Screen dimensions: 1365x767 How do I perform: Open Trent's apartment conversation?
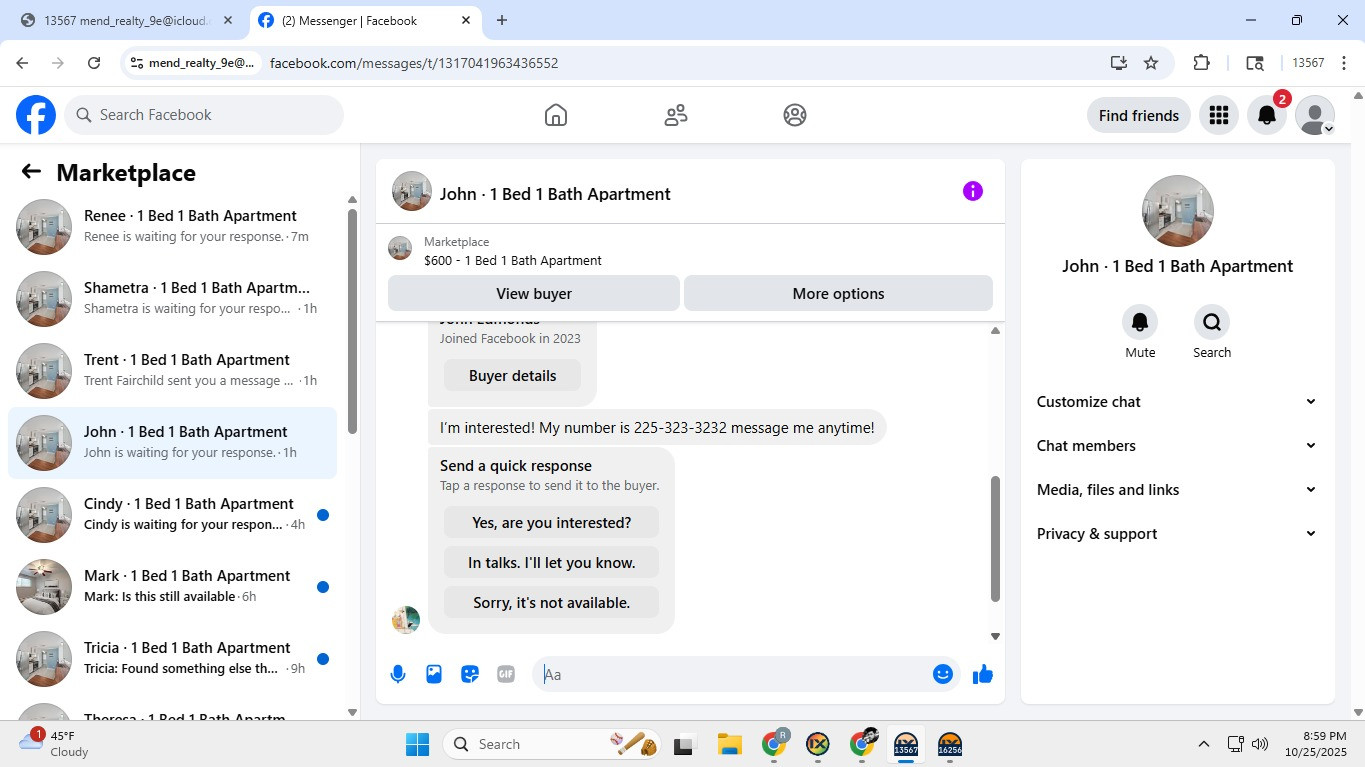173,371
